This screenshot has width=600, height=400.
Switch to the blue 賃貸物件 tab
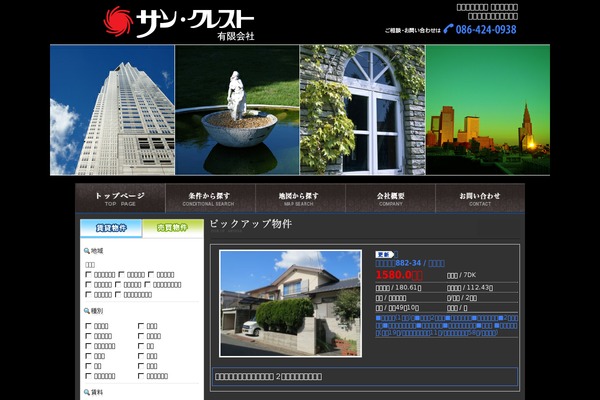pos(111,228)
